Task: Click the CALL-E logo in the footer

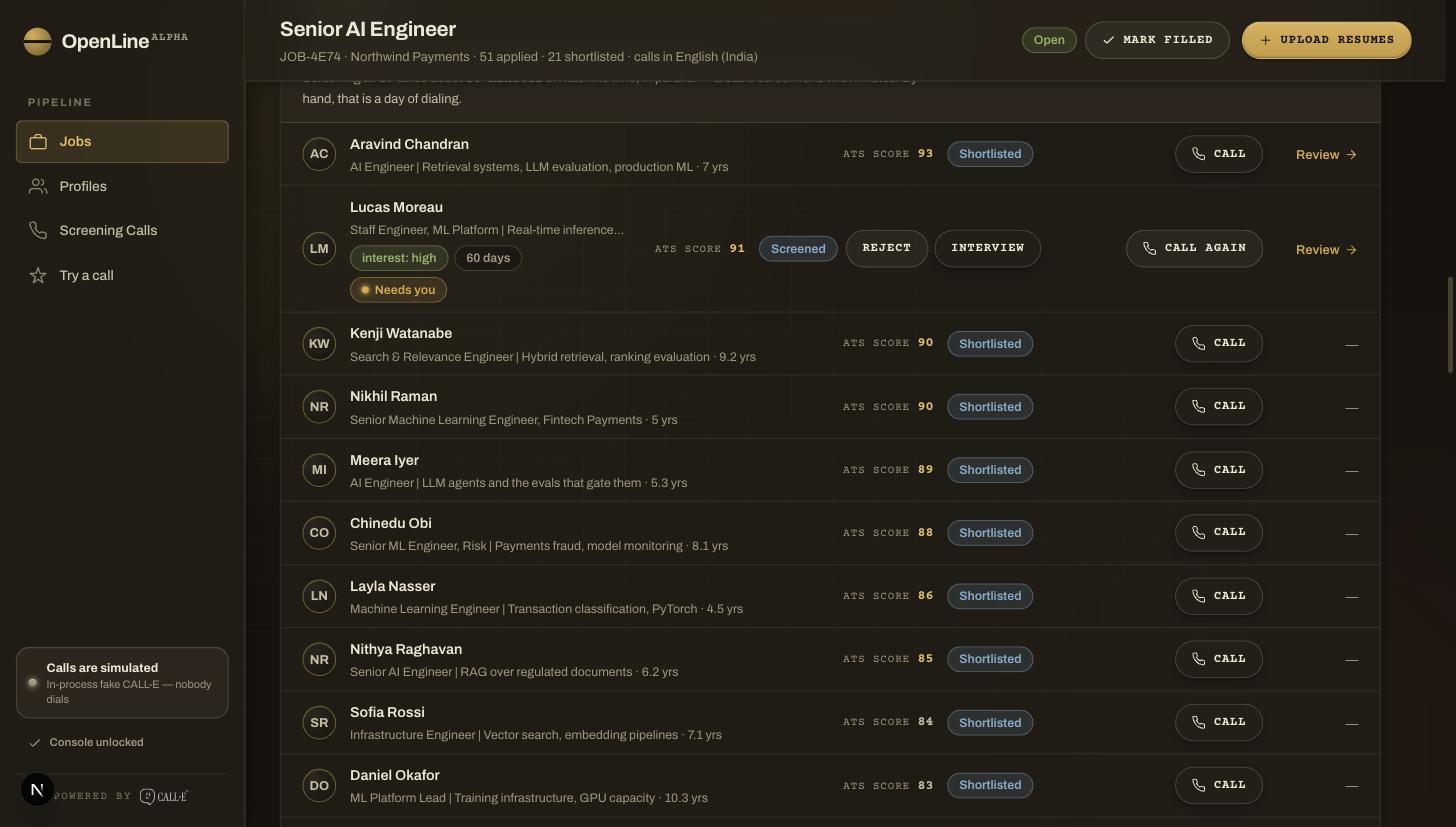Action: coord(164,796)
